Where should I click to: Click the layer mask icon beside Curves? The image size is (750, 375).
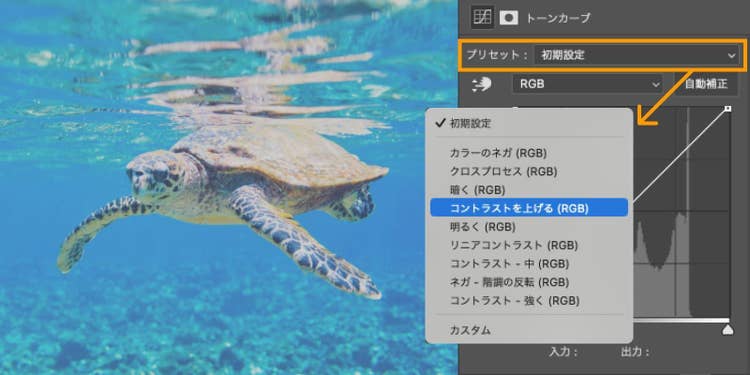pyautogui.click(x=509, y=18)
